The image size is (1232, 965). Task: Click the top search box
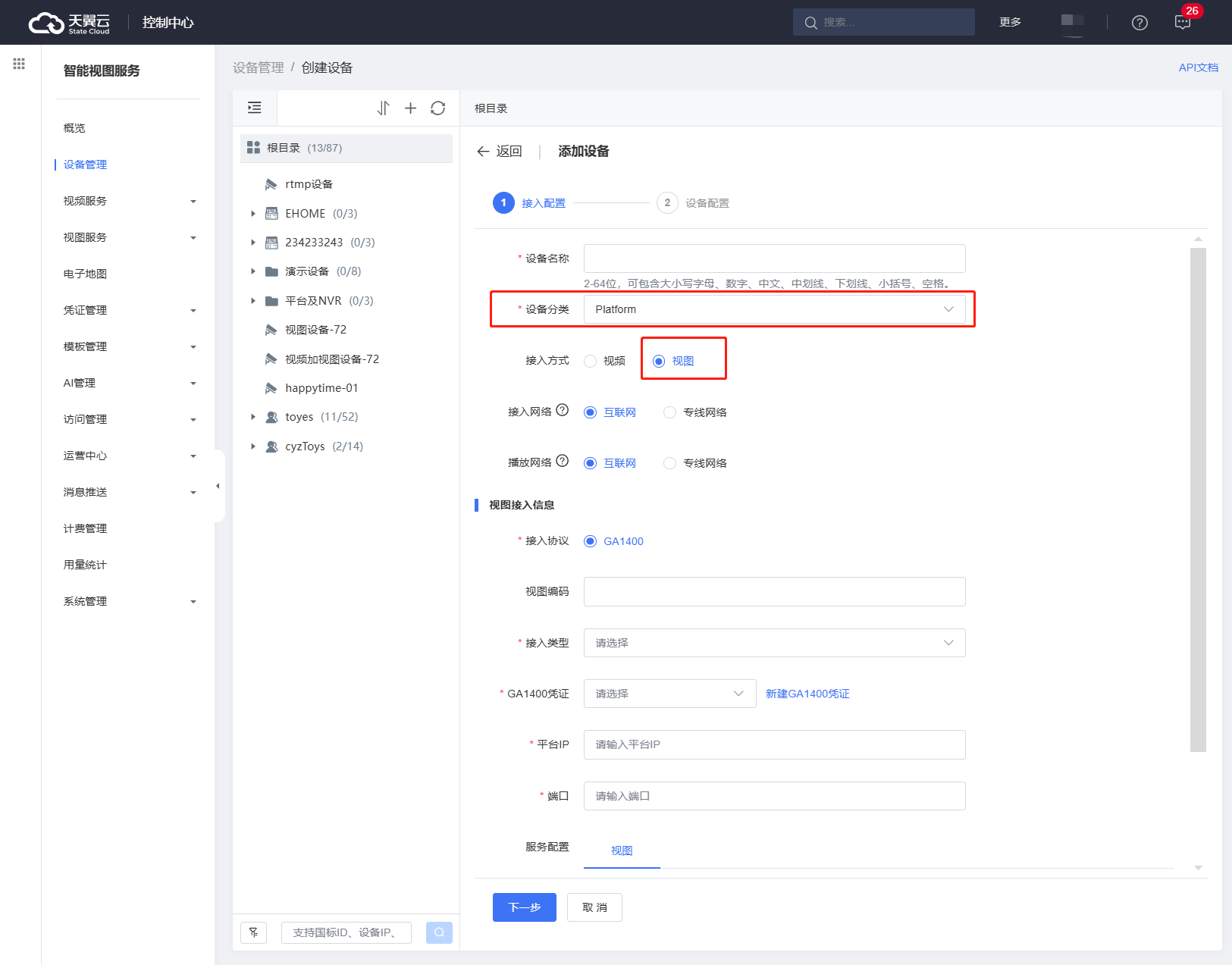point(883,22)
